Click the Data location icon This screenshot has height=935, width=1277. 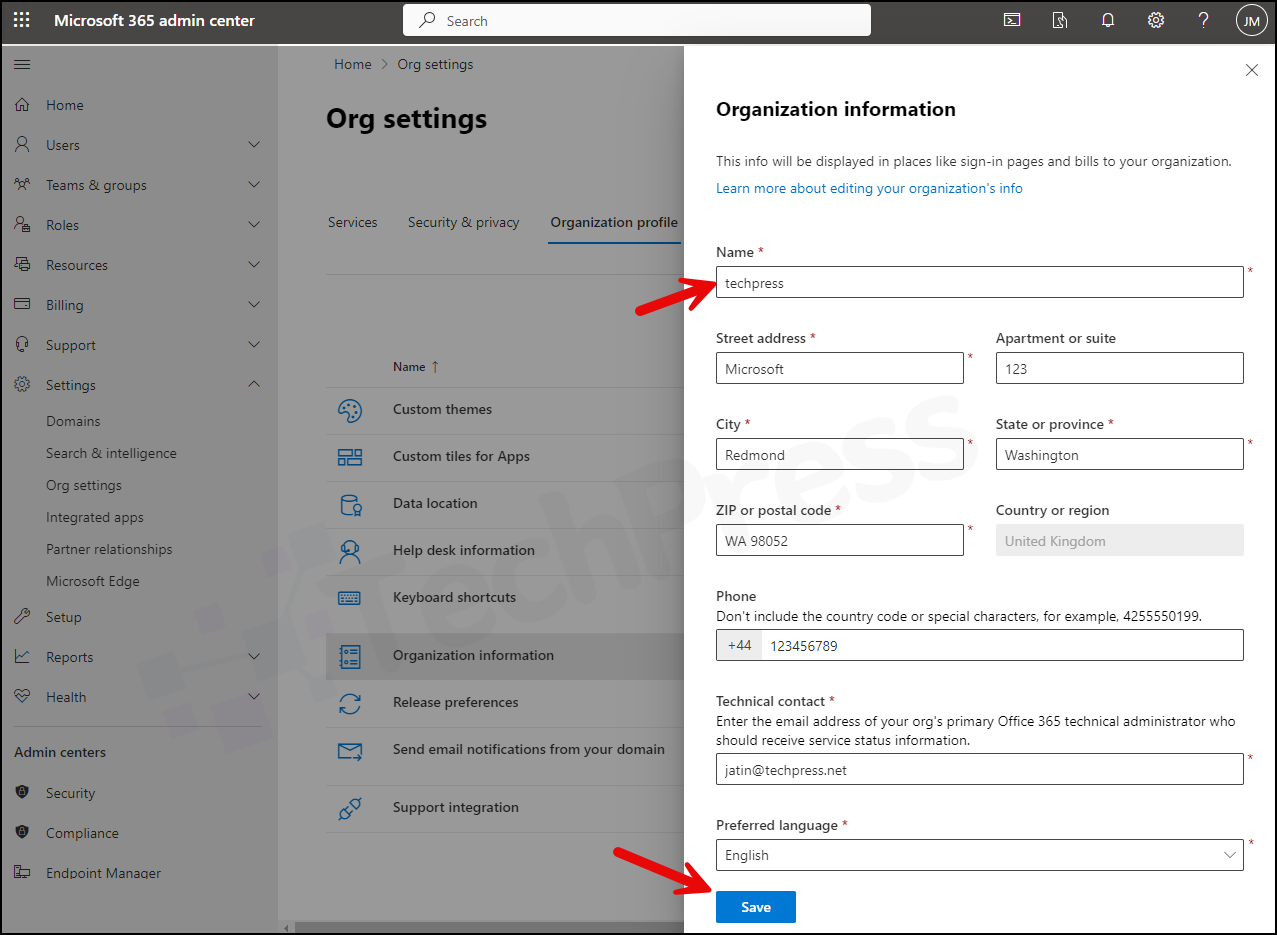click(x=350, y=504)
